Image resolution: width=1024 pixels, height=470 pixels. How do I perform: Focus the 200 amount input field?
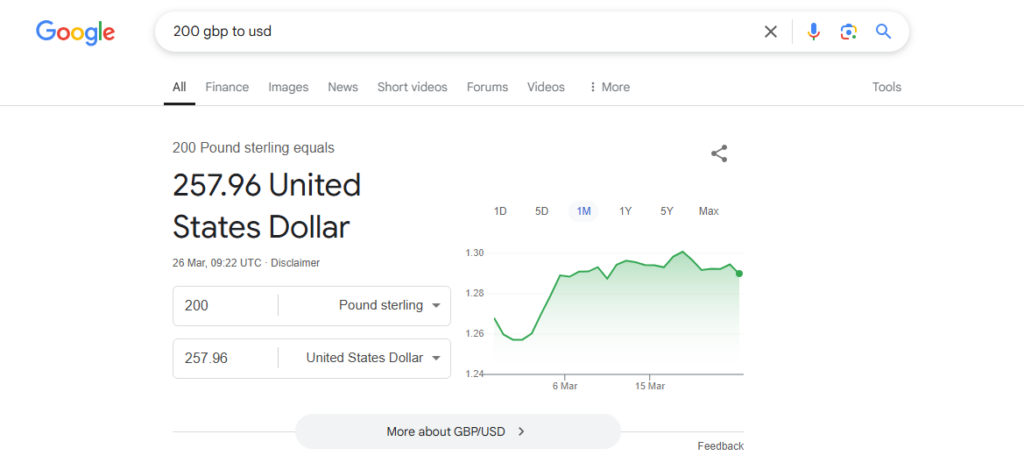coord(225,306)
